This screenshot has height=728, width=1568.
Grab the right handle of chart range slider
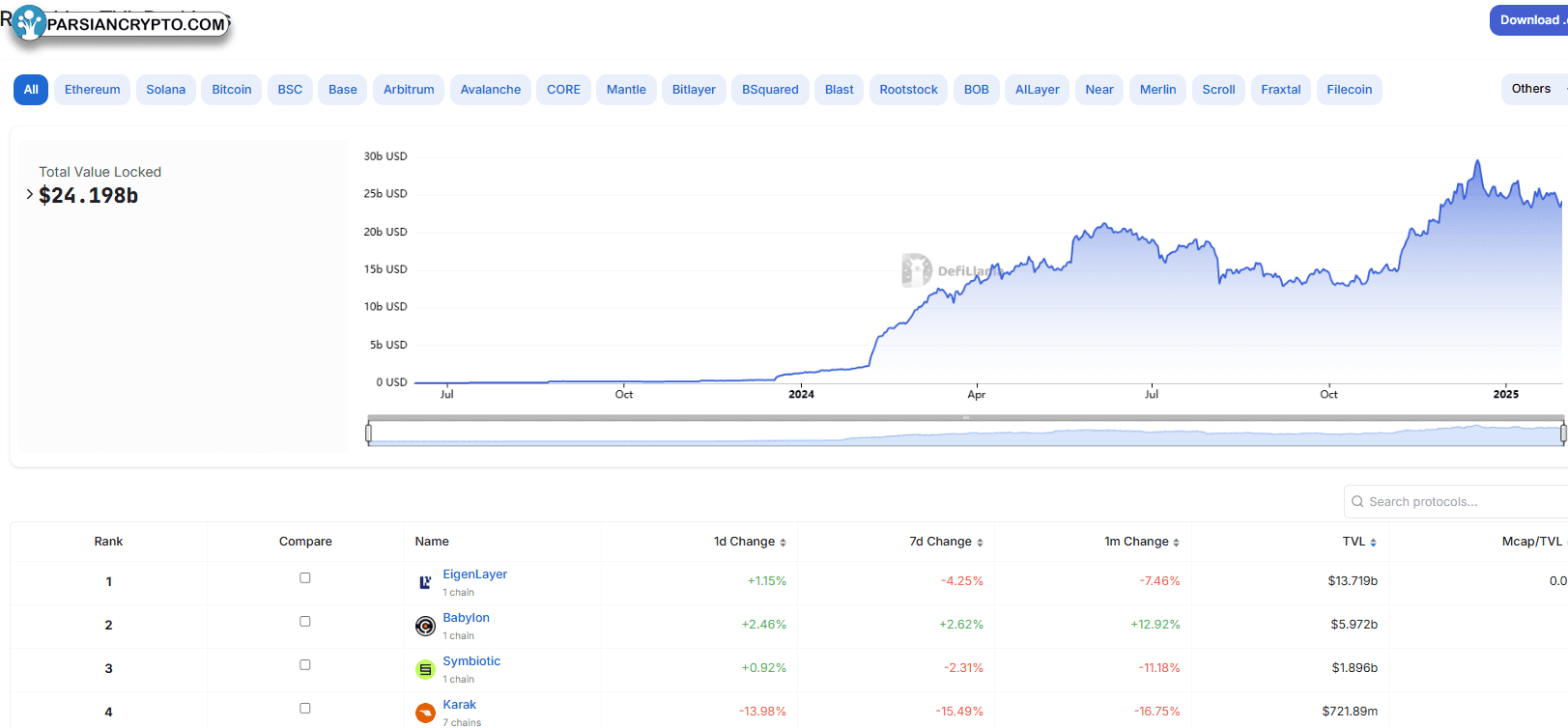tap(1563, 434)
